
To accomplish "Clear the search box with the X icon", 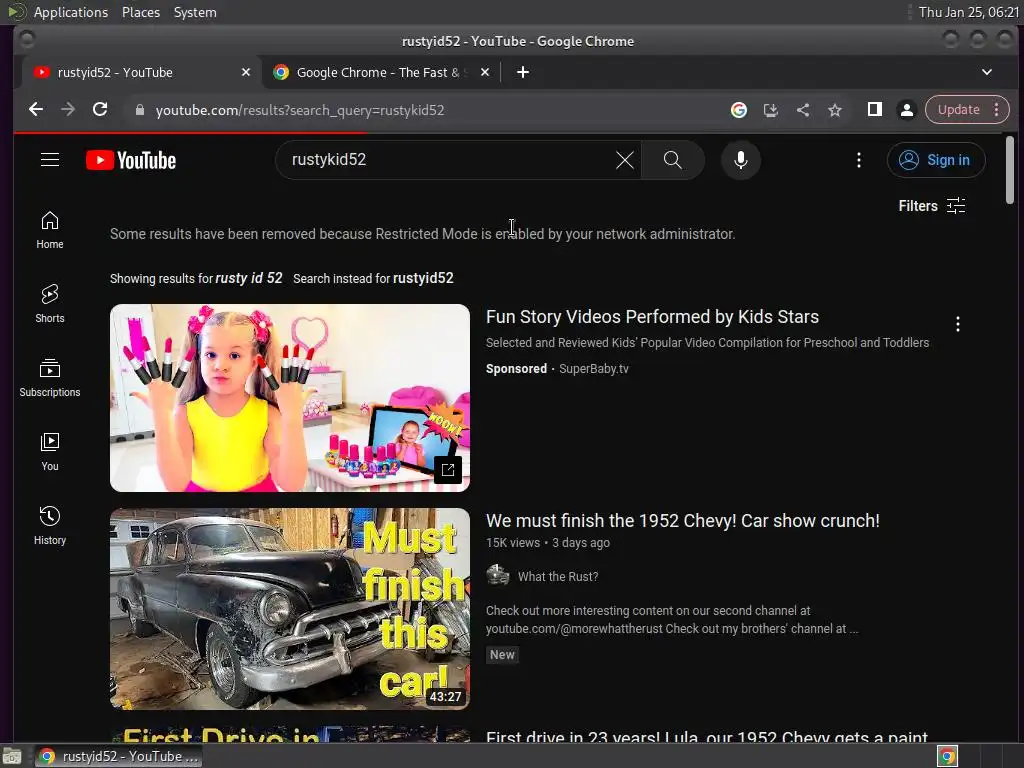I will point(624,160).
